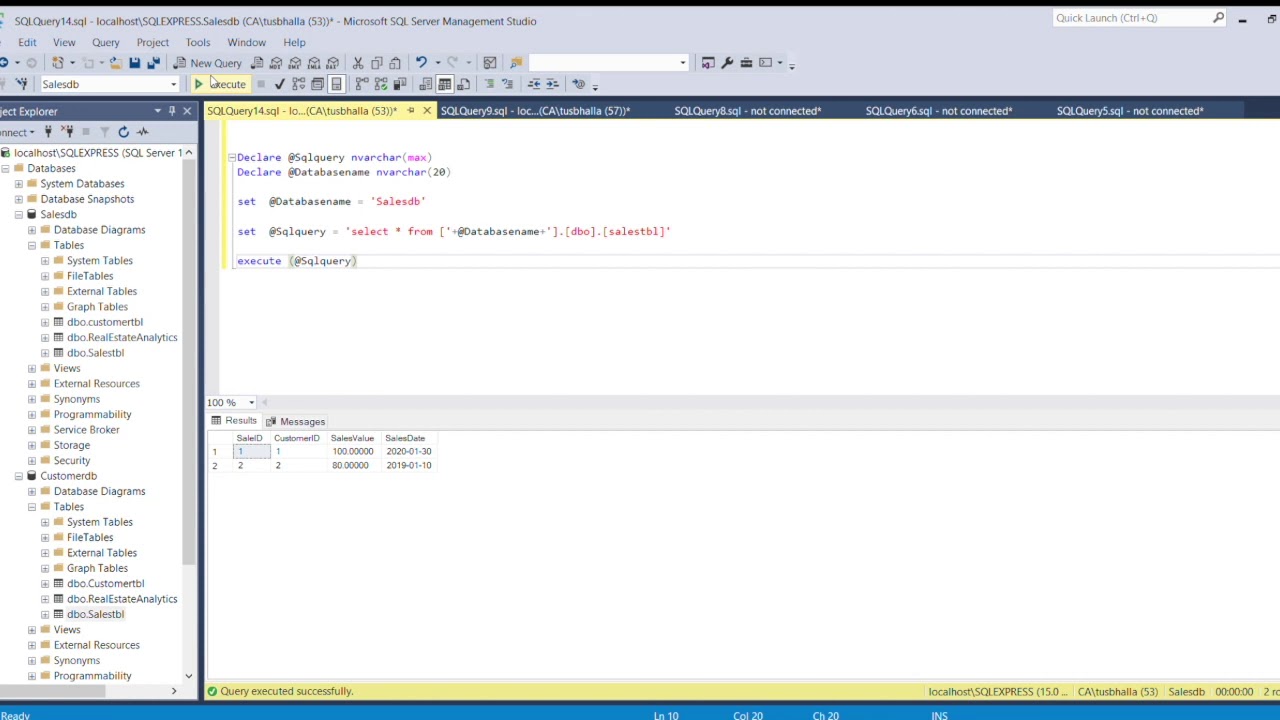Toggle Include Client Statistics
The height and width of the screenshot is (720, 1280).
click(x=400, y=84)
